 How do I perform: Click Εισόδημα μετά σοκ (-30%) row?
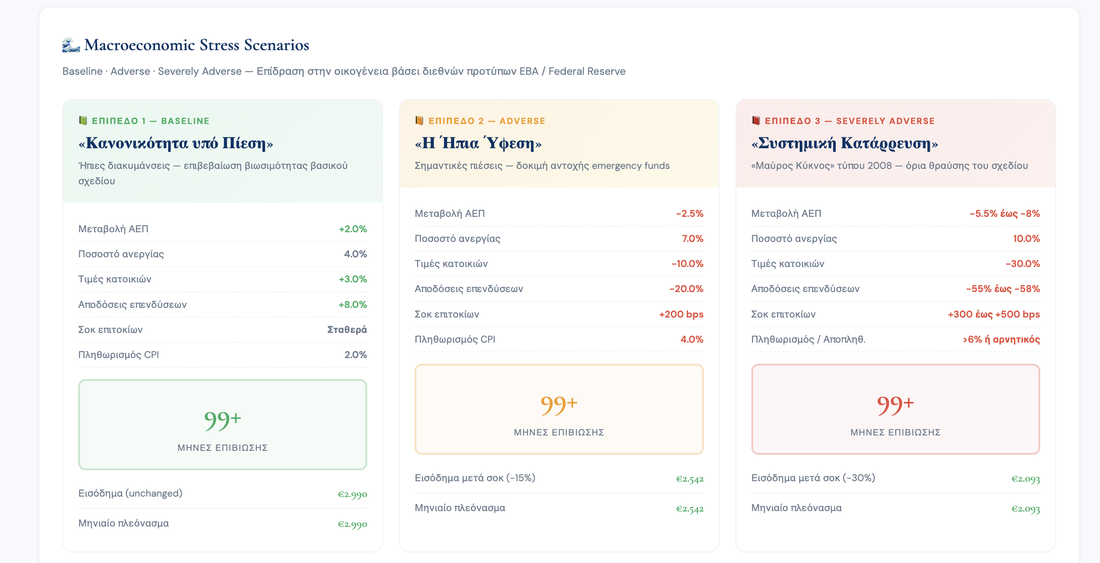point(896,478)
